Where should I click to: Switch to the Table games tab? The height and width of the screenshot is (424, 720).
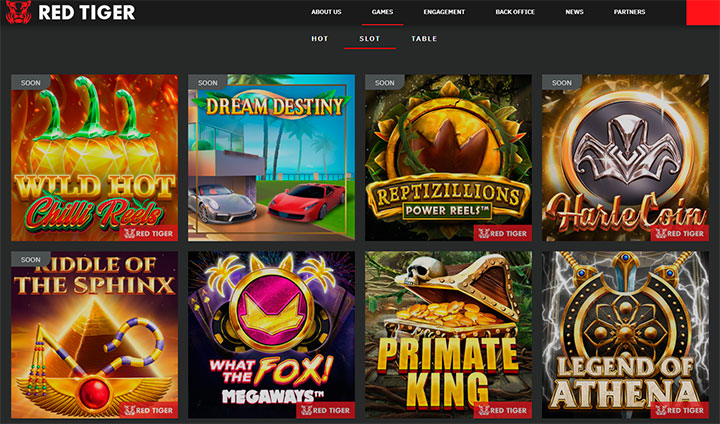[424, 39]
